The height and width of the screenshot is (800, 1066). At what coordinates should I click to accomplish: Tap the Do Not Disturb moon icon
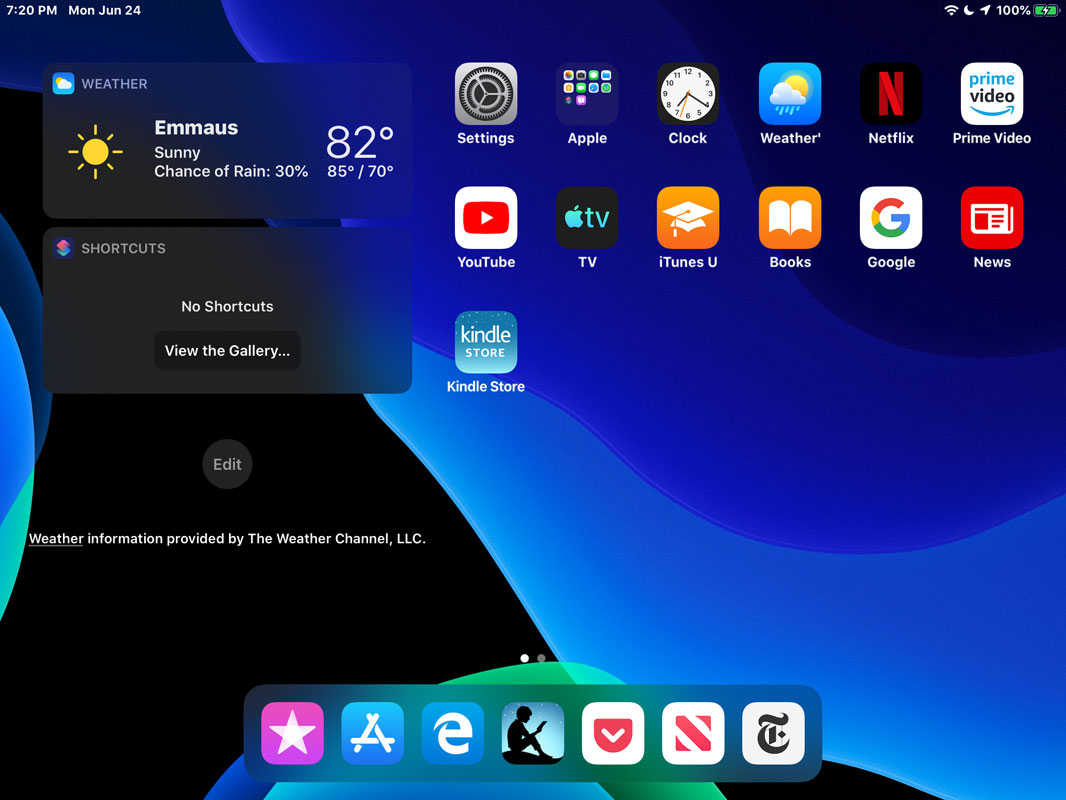968,10
